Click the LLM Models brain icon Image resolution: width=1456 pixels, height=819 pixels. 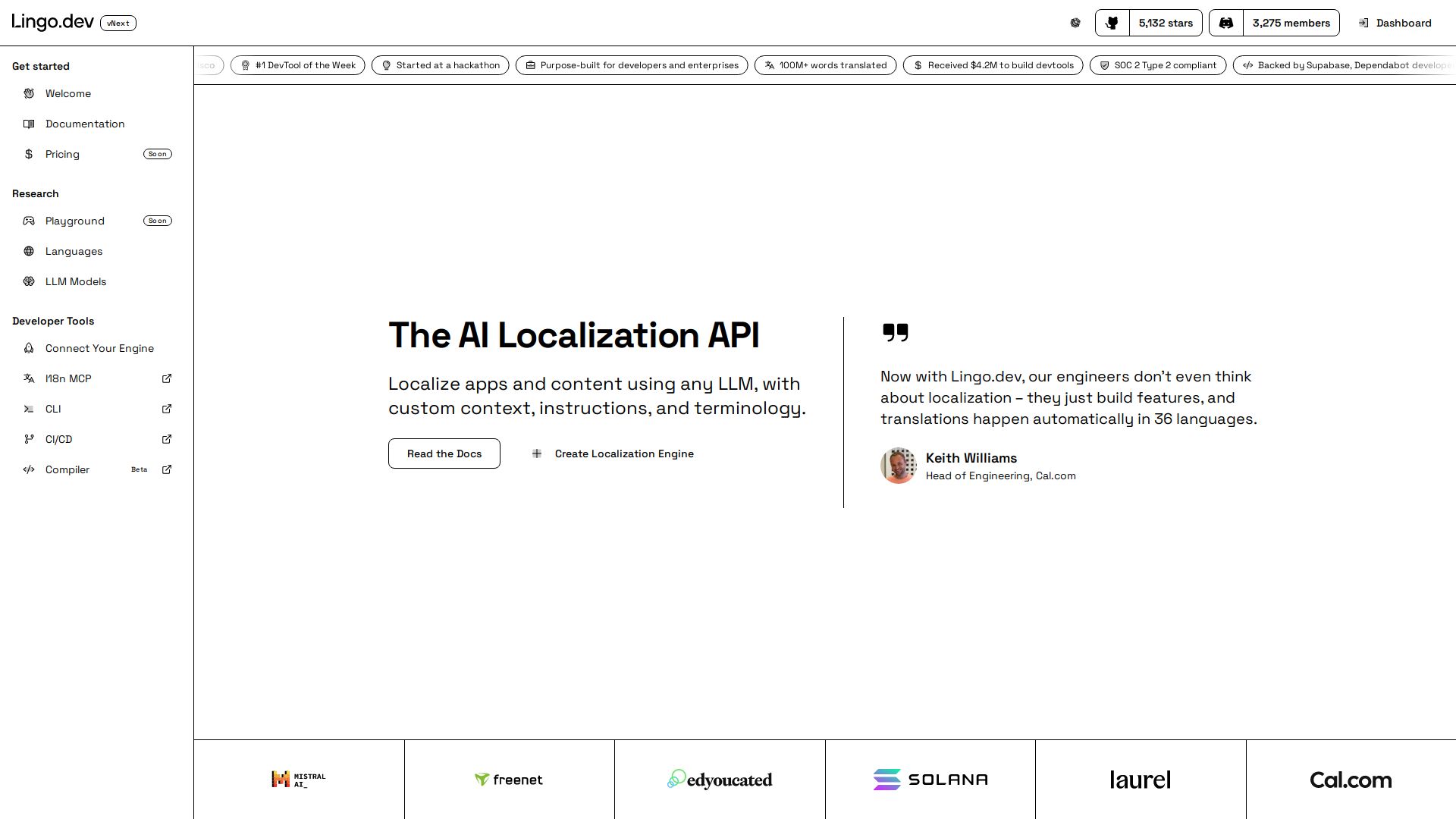29,281
